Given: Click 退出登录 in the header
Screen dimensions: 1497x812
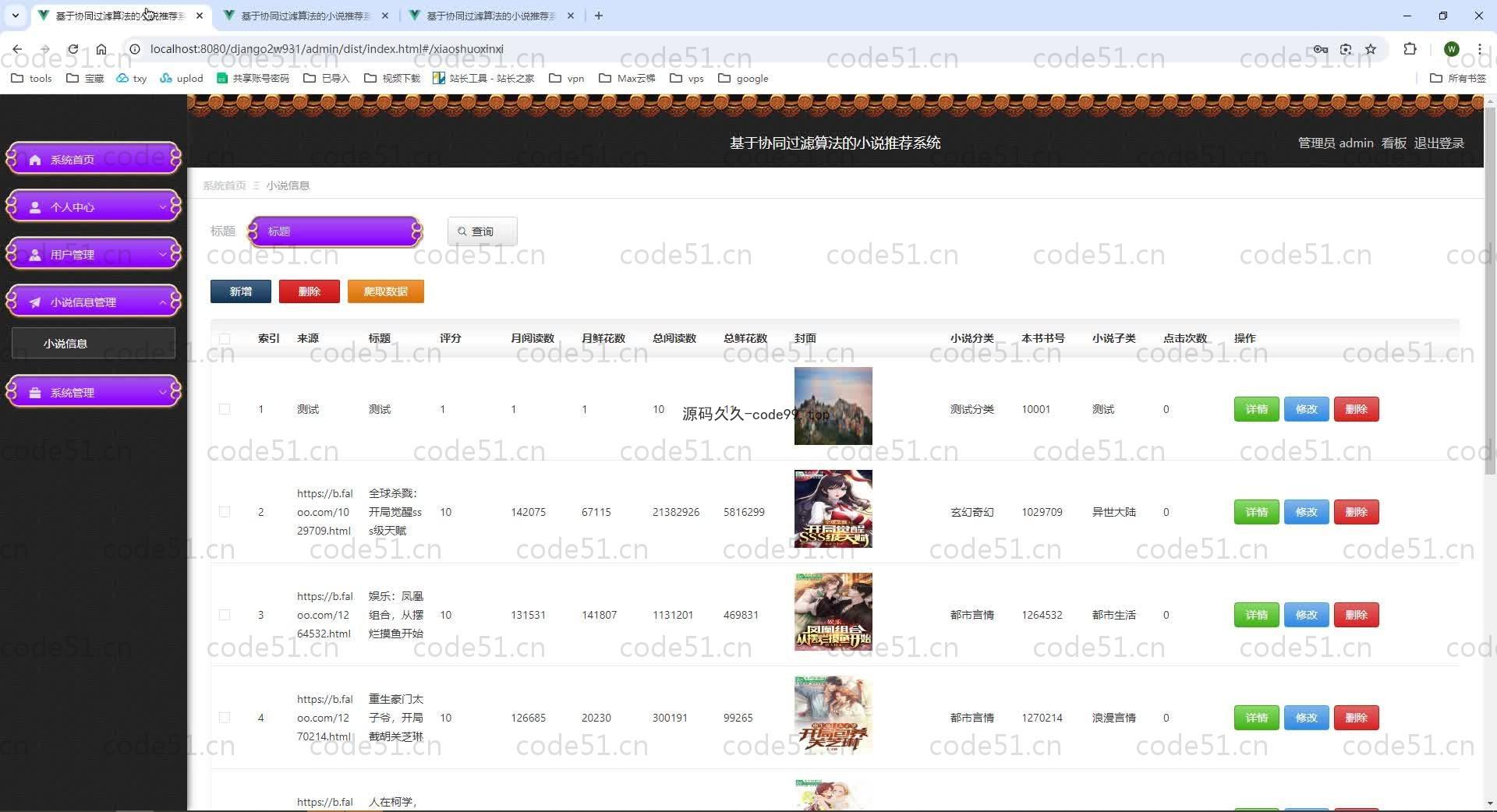Looking at the screenshot, I should 1439,143.
